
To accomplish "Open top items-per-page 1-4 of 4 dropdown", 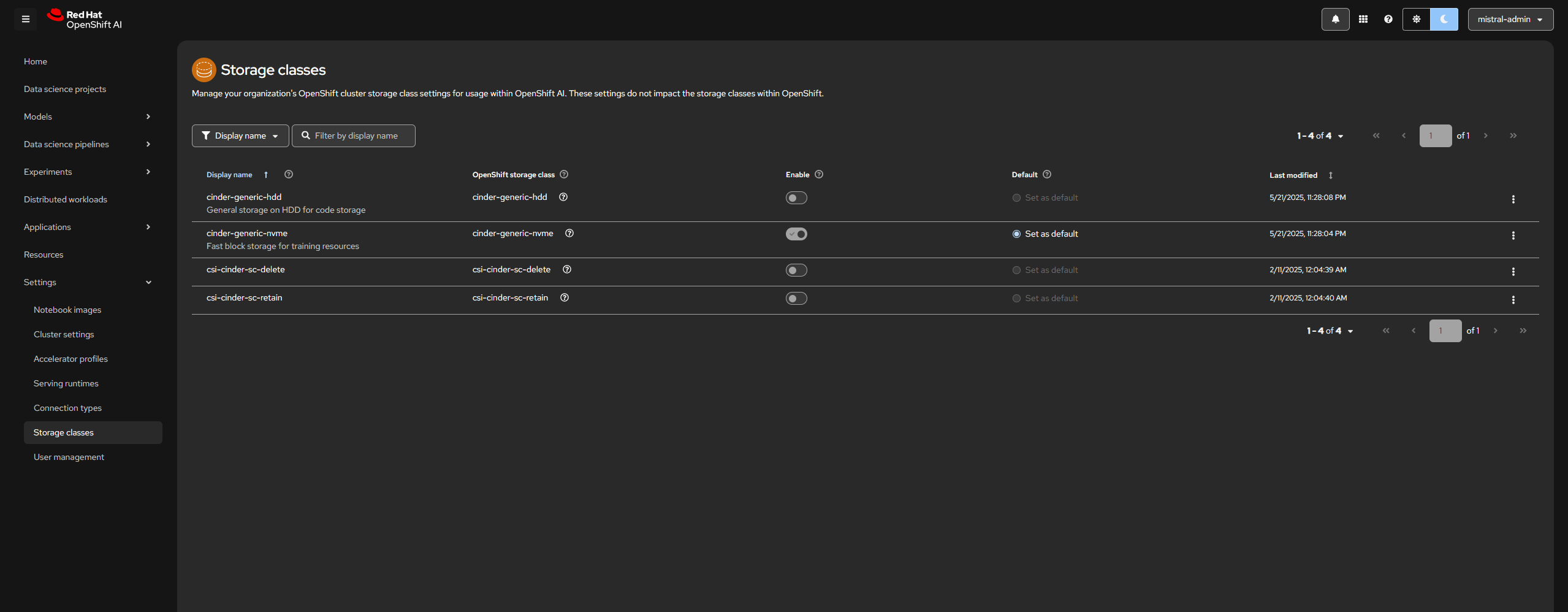I will point(1320,136).
